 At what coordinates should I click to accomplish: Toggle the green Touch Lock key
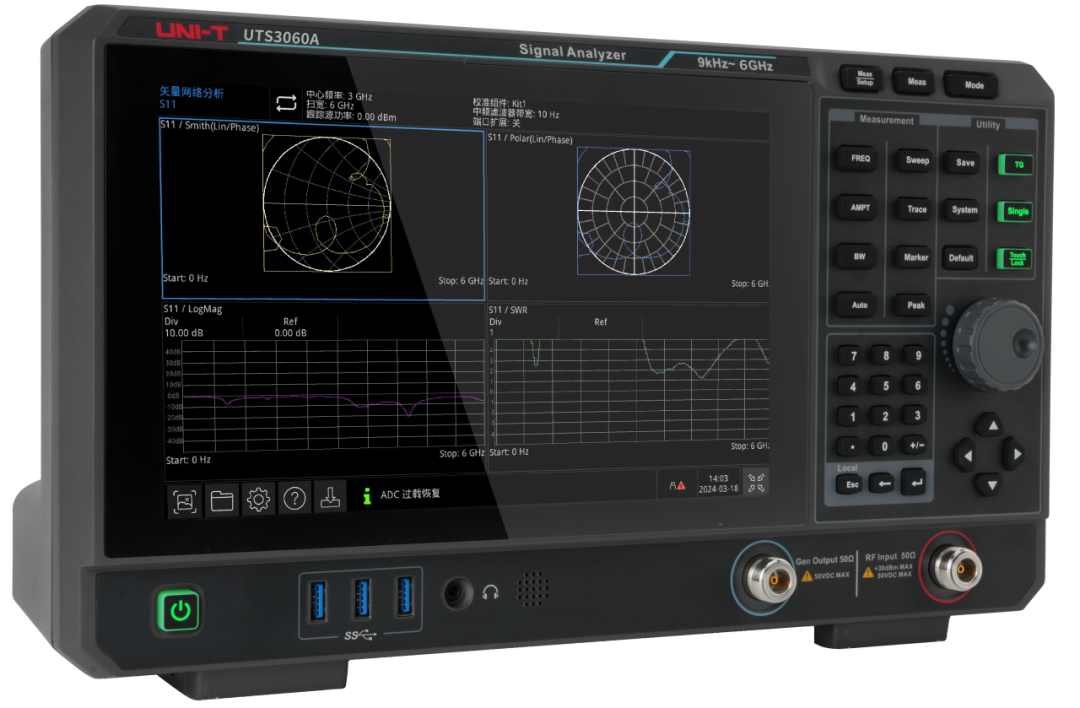coord(1015,259)
